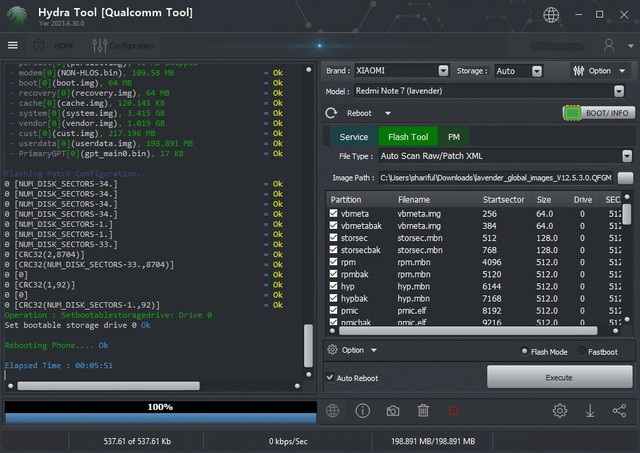Image resolution: width=640 pixels, height=453 pixels.
Task: Toggle the Auto Reboot checkbox
Action: 330,378
